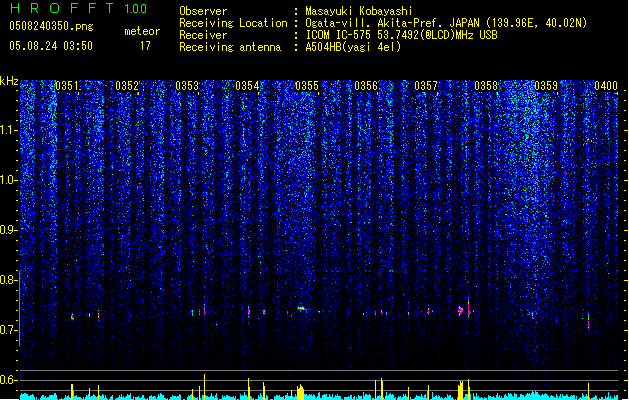Click the Observer label

[x=203, y=11]
